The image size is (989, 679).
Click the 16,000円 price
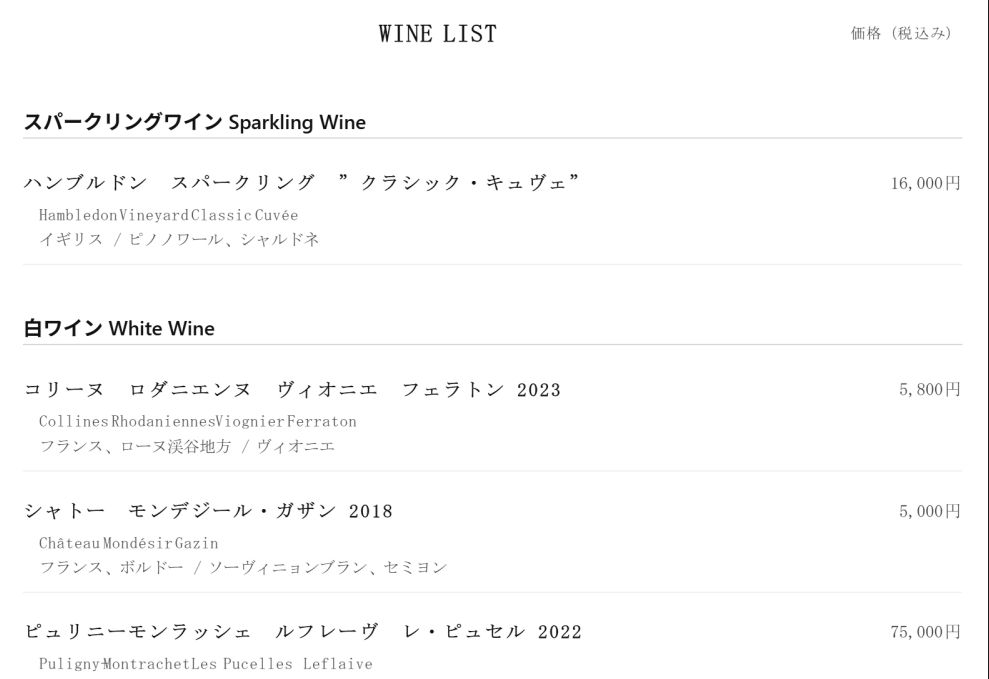click(x=925, y=183)
